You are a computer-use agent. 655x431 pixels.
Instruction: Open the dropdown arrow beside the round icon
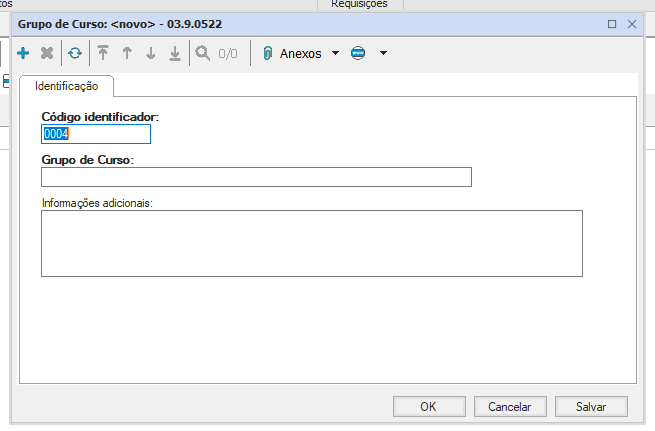click(x=383, y=54)
